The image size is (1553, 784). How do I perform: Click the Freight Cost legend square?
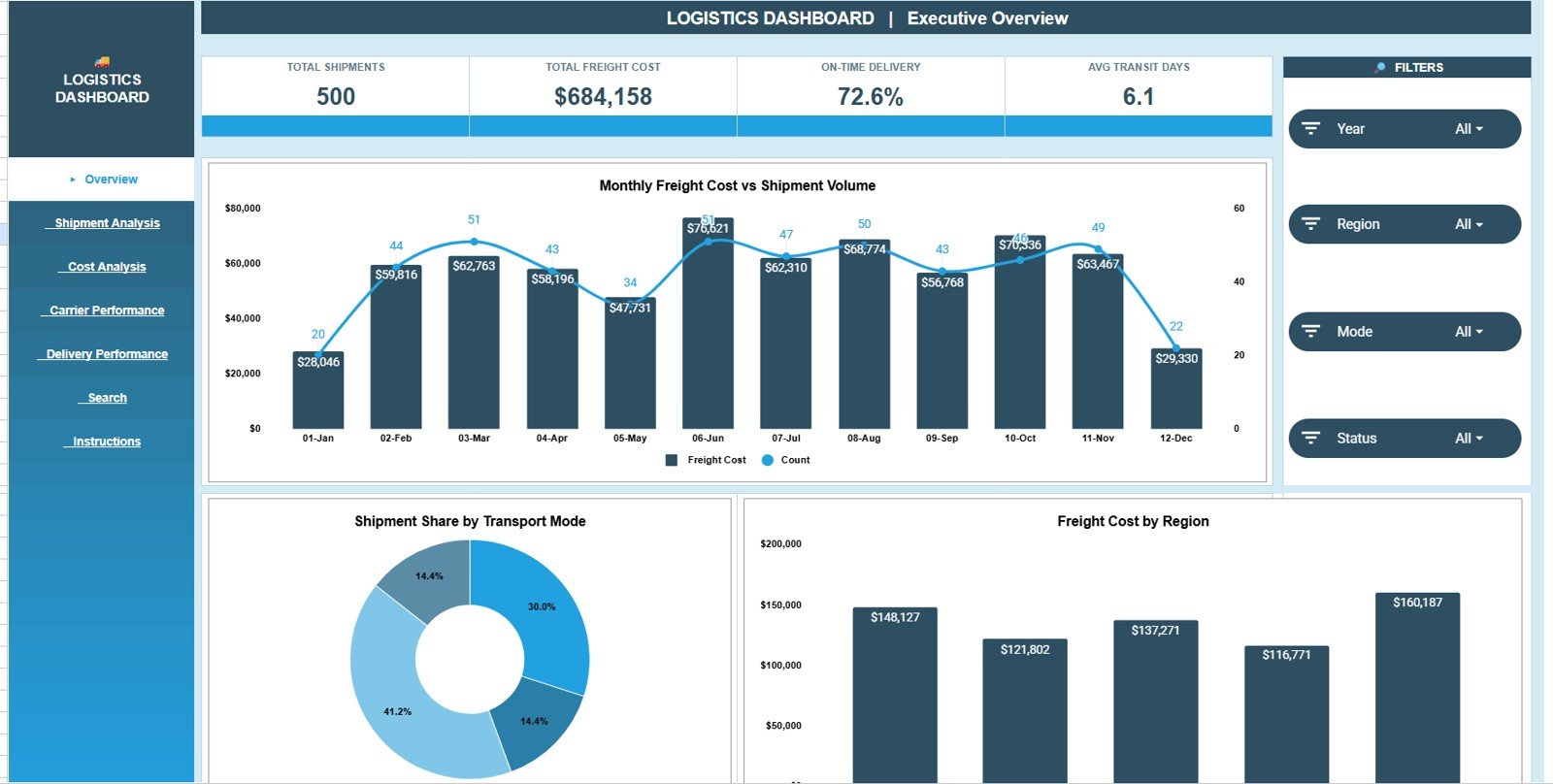tap(672, 460)
